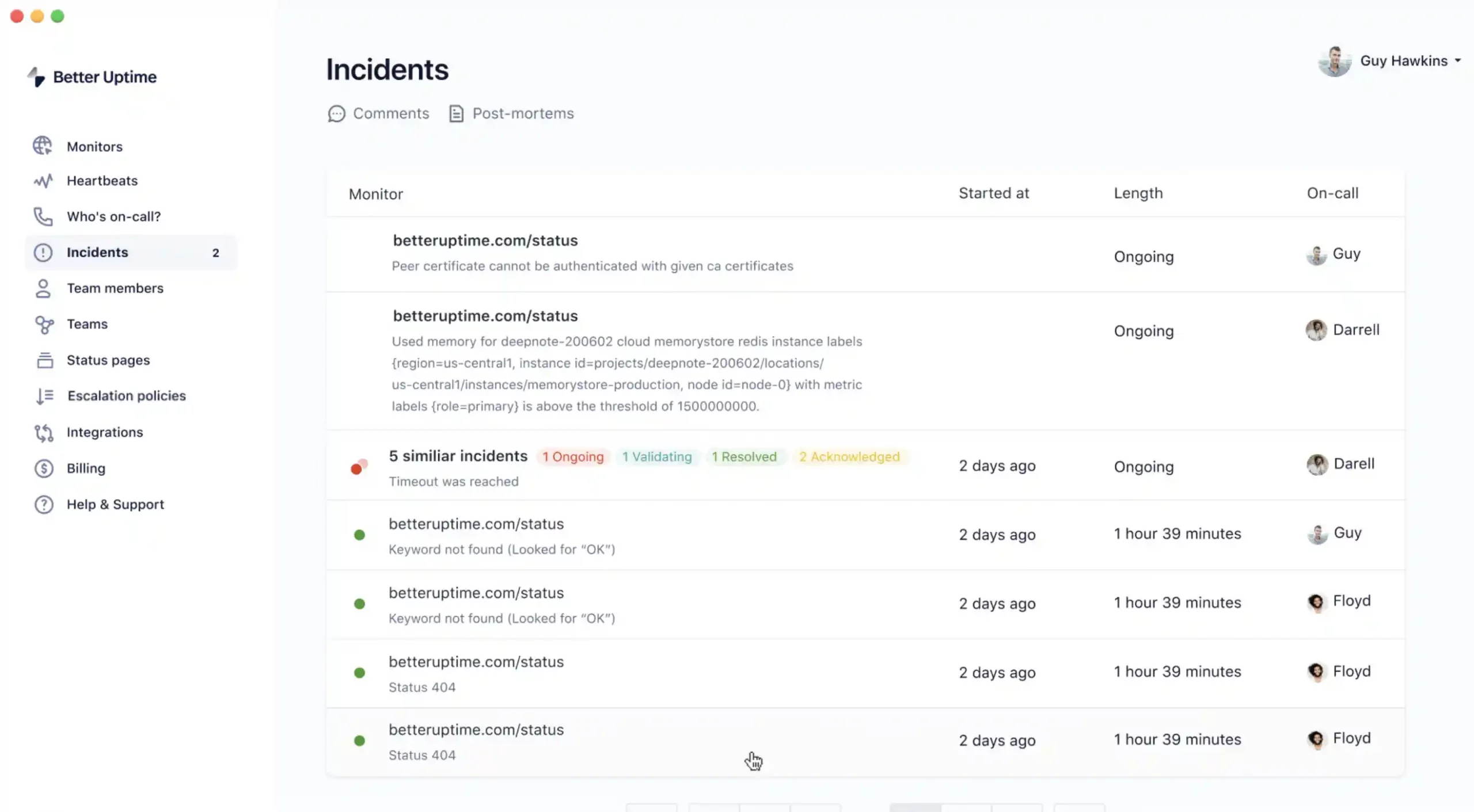The width and height of the screenshot is (1474, 812).
Task: Click the Length column header
Action: pos(1138,193)
